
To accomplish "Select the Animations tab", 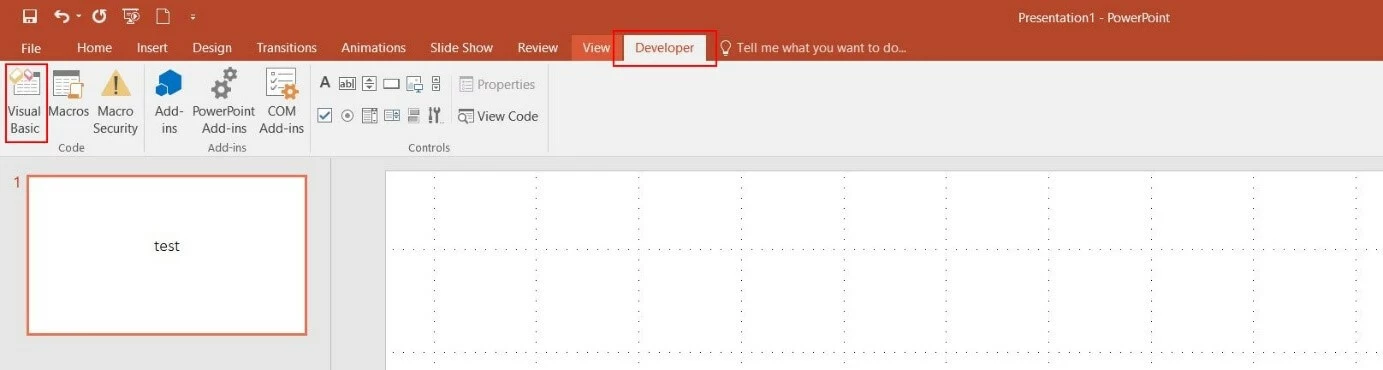I will 374,48.
